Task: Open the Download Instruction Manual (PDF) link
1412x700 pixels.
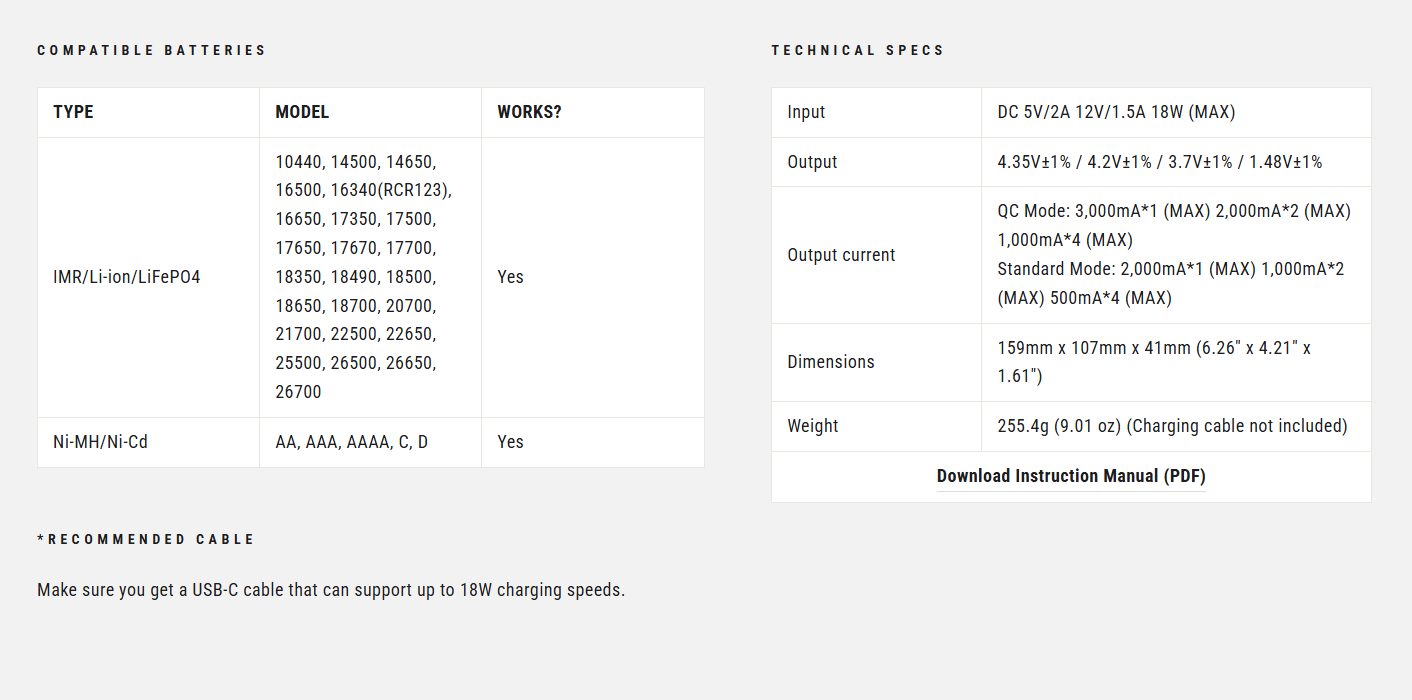Action: coord(1071,476)
